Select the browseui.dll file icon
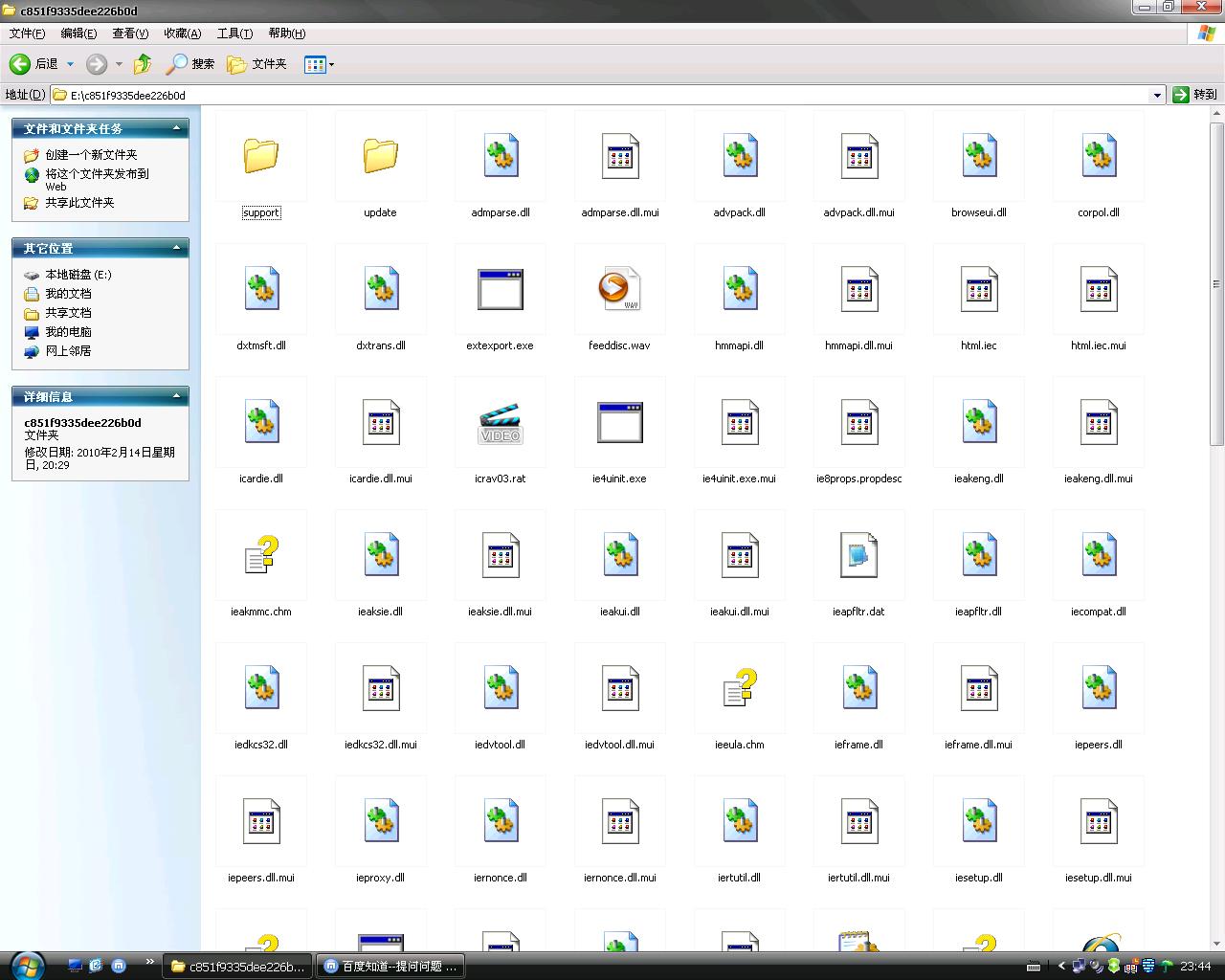Screen dimensions: 1225x980 (x=979, y=156)
